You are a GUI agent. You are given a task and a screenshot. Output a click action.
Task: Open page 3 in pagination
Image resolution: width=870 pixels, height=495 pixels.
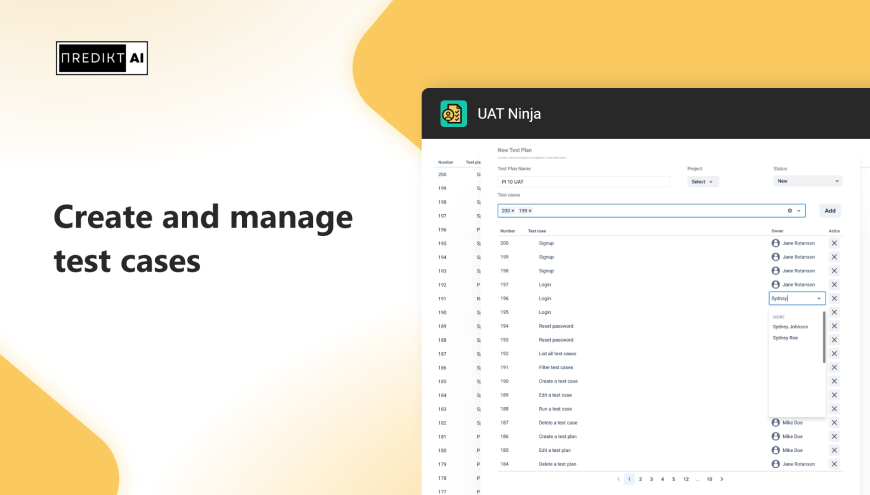click(x=651, y=479)
